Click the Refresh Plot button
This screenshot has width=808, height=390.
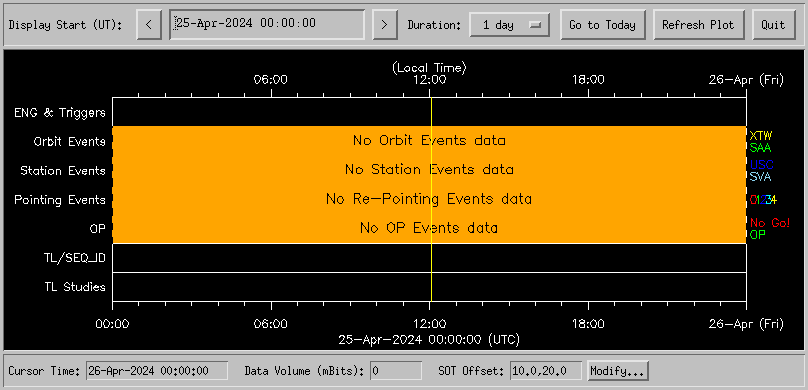tap(698, 25)
